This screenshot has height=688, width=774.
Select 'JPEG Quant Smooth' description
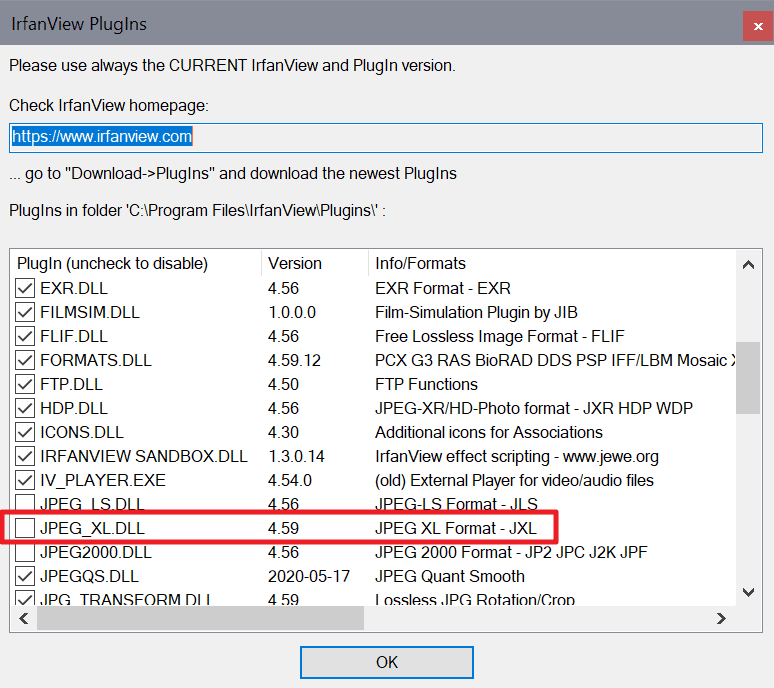click(450, 576)
